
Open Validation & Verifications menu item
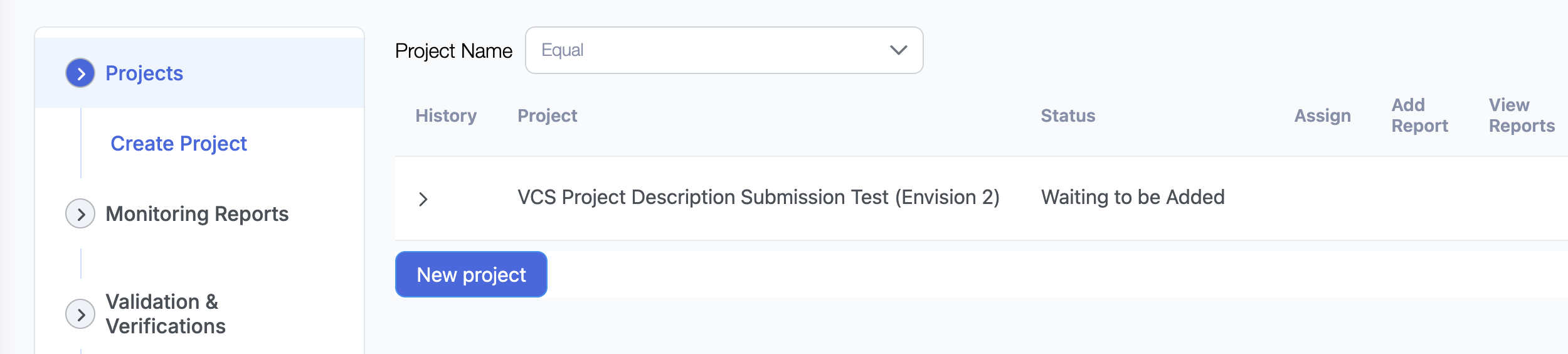[x=166, y=314]
